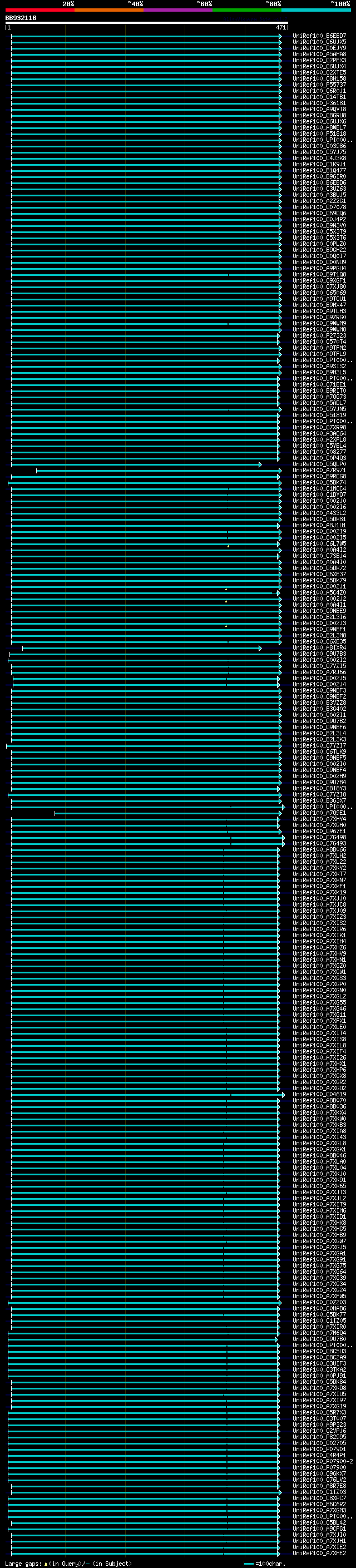The width and height of the screenshot is (356, 1568).
Task: Select hit UniRef100_Q6XE37
Action: [319, 574]
